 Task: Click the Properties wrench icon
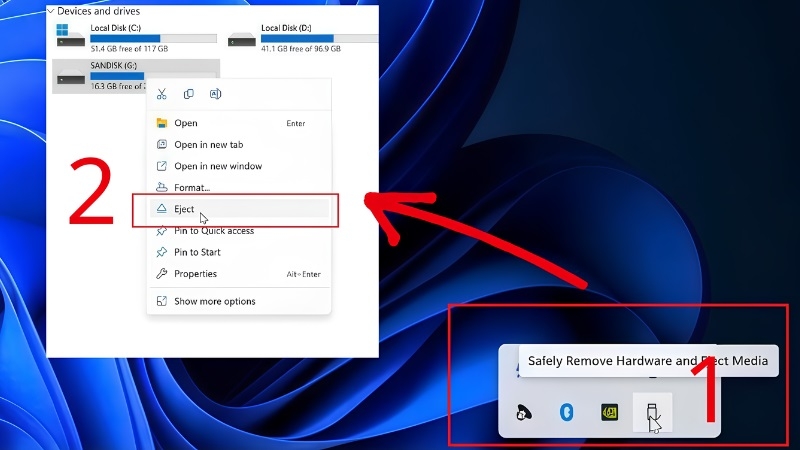(162, 273)
